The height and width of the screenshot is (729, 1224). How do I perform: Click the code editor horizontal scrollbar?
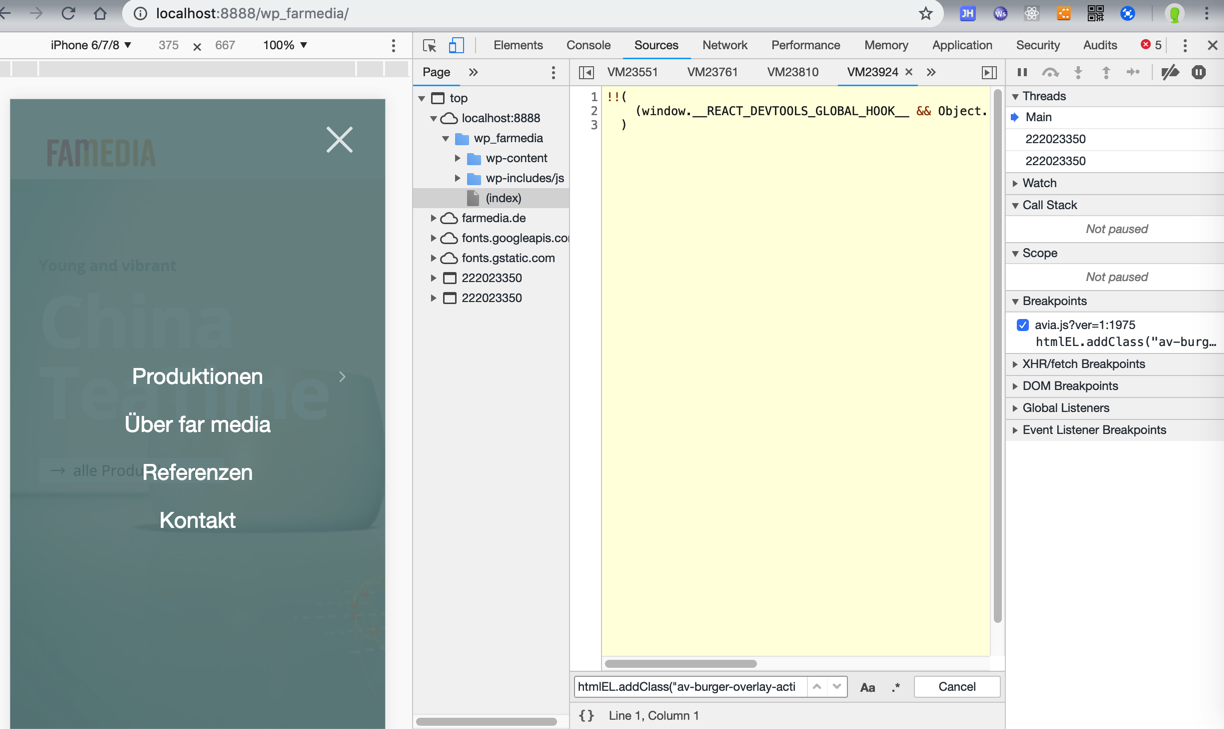(681, 663)
